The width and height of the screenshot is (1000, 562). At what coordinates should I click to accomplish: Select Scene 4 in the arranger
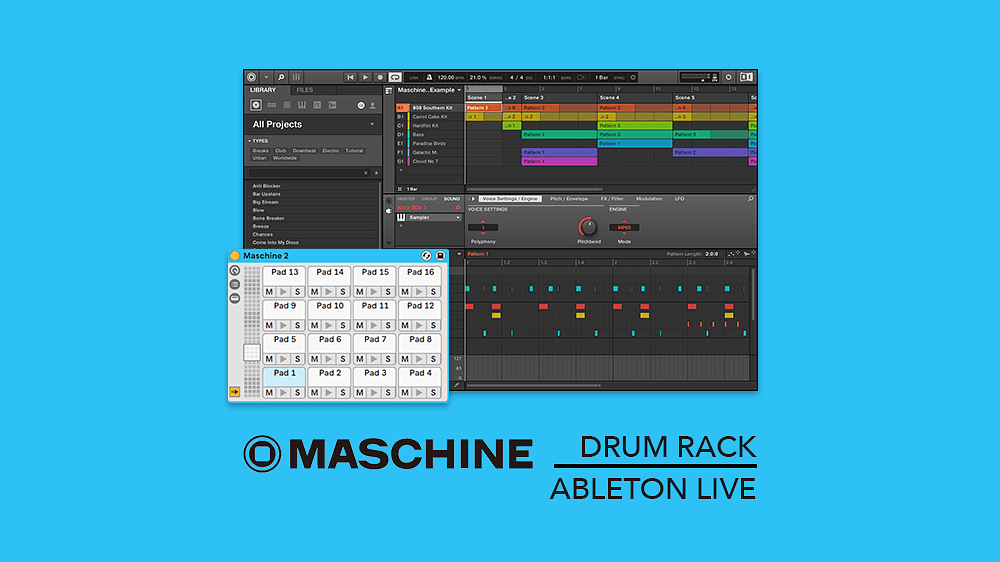coord(635,98)
